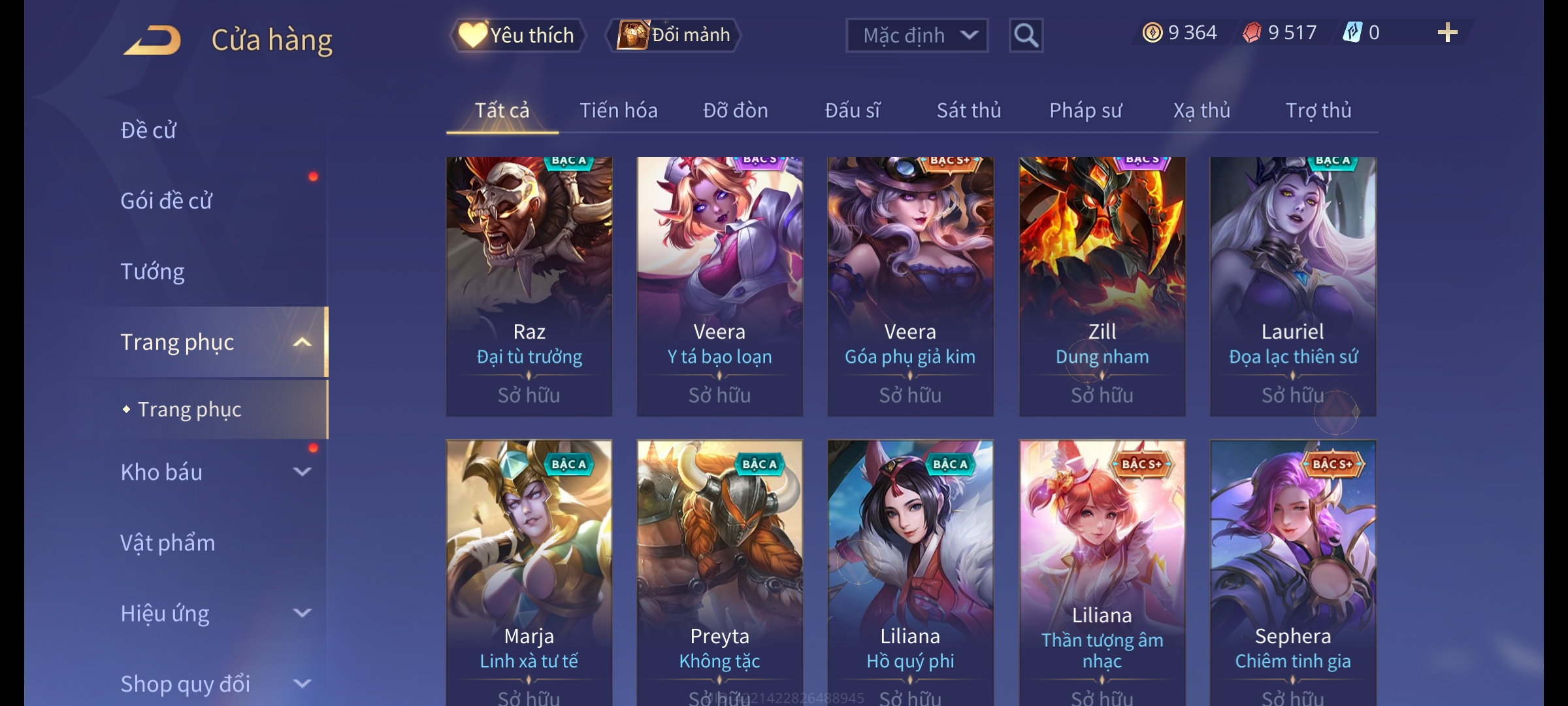This screenshot has width=1568, height=706.
Task: Expand the Kho báu sidebar section
Action: 302,471
